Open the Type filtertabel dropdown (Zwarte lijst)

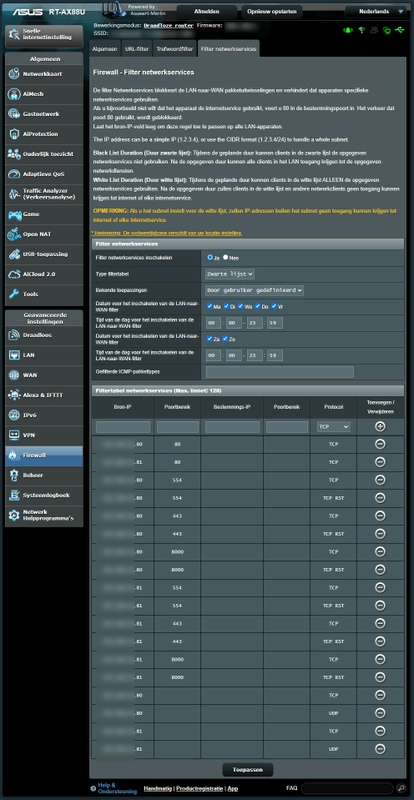click(230, 274)
